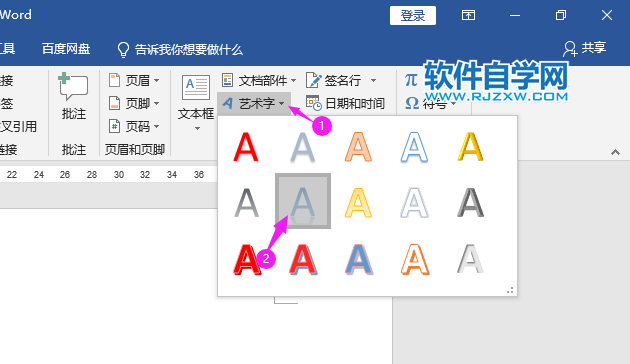Image resolution: width=630 pixels, height=364 pixels.
Task: Insert 日期和时间 date and time
Action: 346,104
